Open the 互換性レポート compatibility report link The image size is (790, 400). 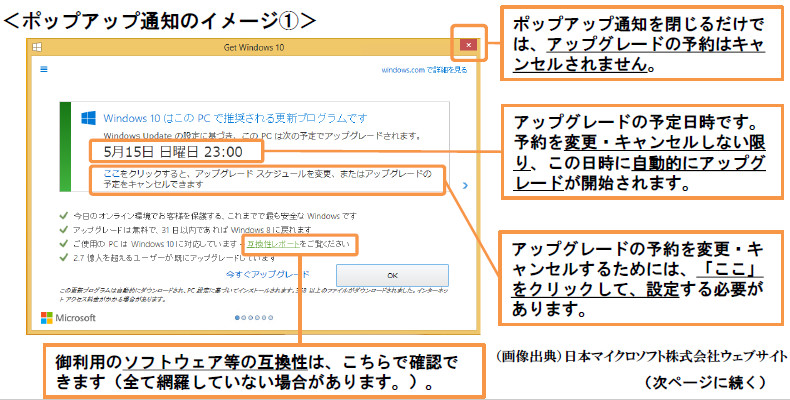pyautogui.click(x=273, y=244)
